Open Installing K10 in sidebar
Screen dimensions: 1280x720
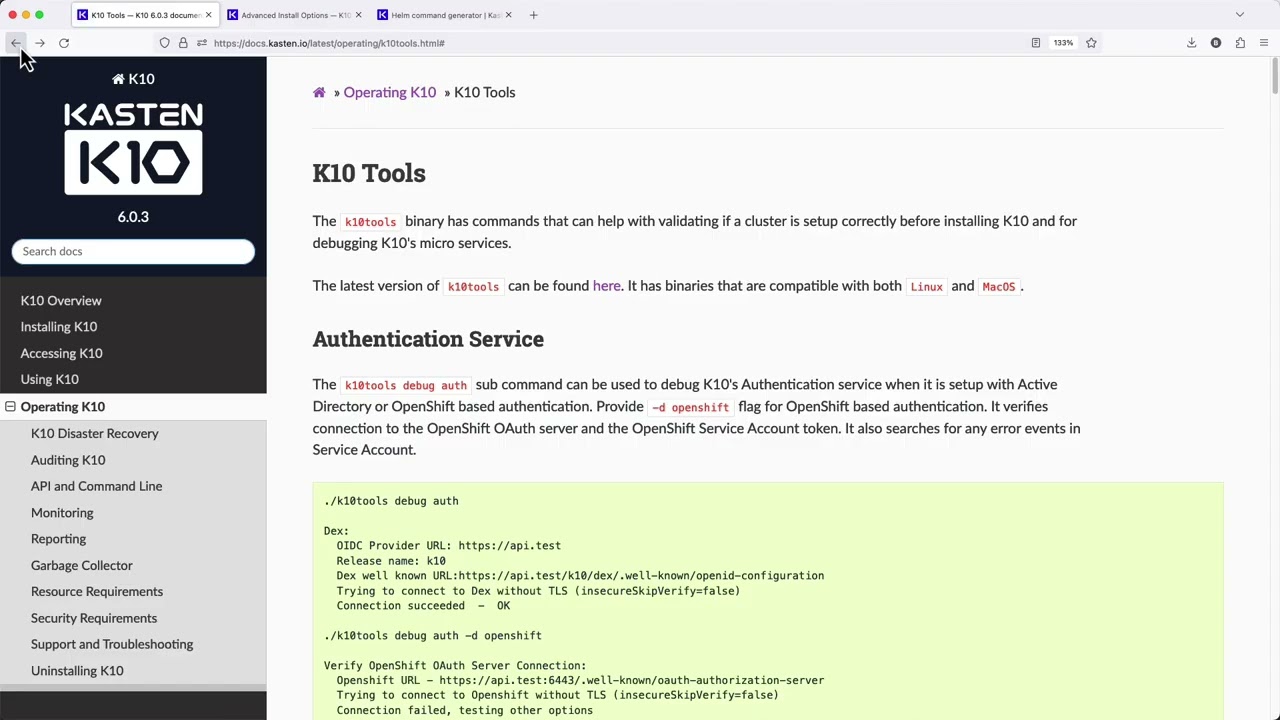pos(59,327)
